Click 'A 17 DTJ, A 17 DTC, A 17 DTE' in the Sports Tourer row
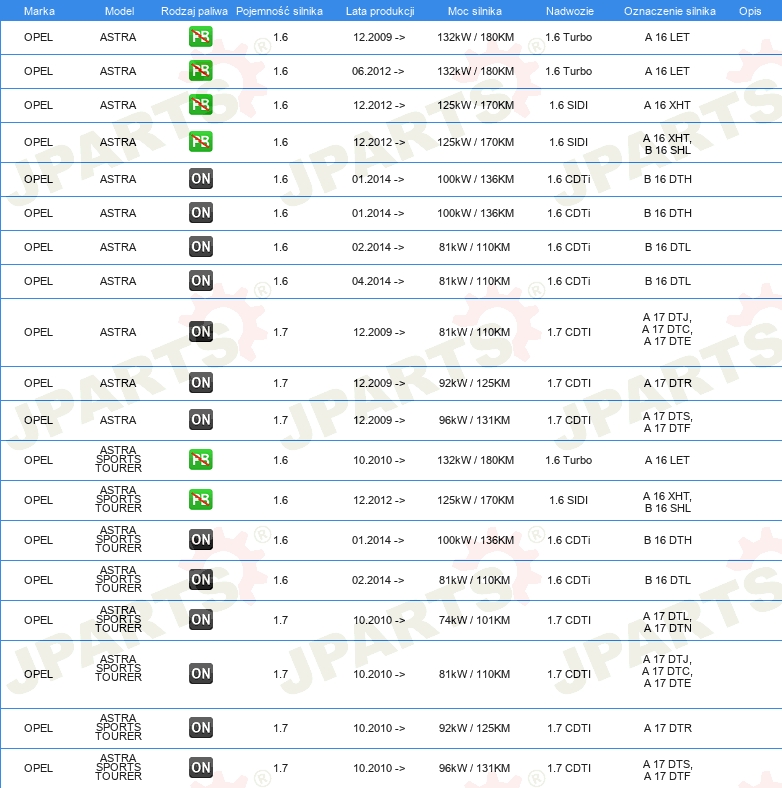Viewport: 782px width, 788px height. (x=667, y=671)
